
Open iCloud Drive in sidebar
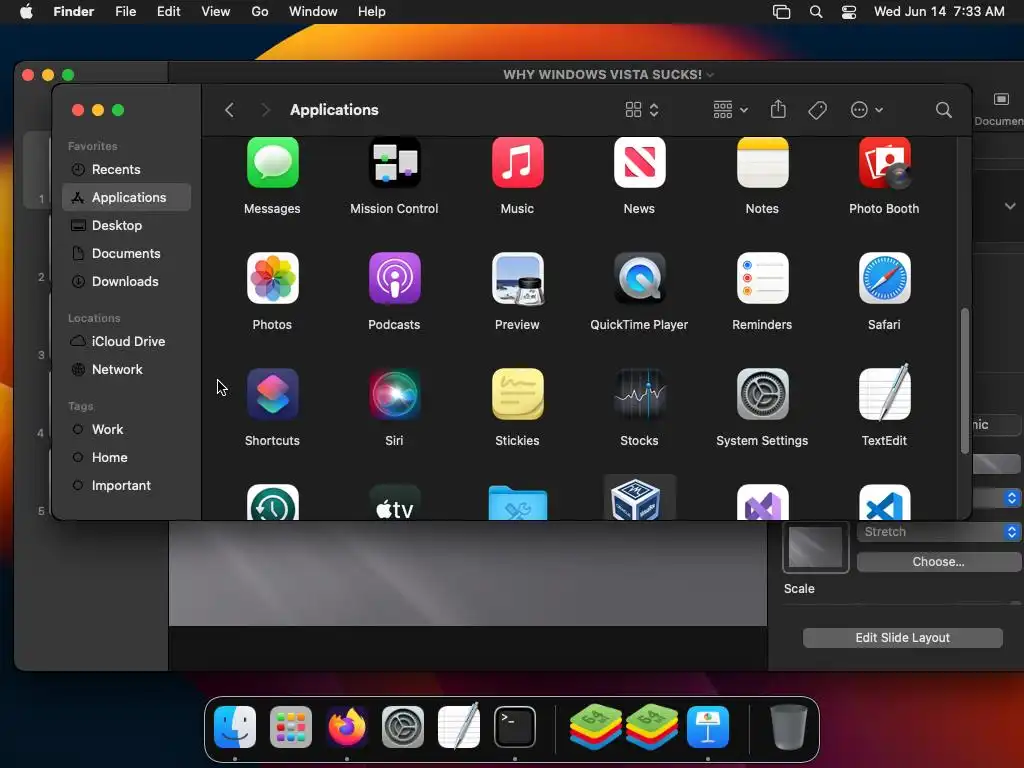(x=127, y=342)
